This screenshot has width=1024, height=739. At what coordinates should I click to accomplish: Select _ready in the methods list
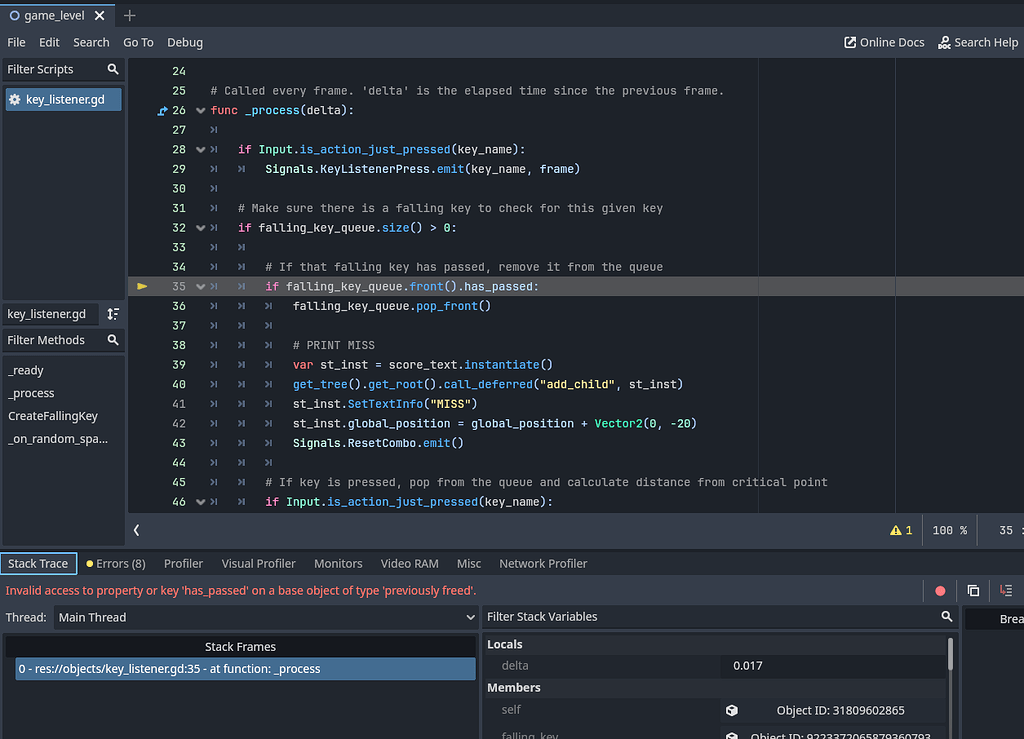25,371
